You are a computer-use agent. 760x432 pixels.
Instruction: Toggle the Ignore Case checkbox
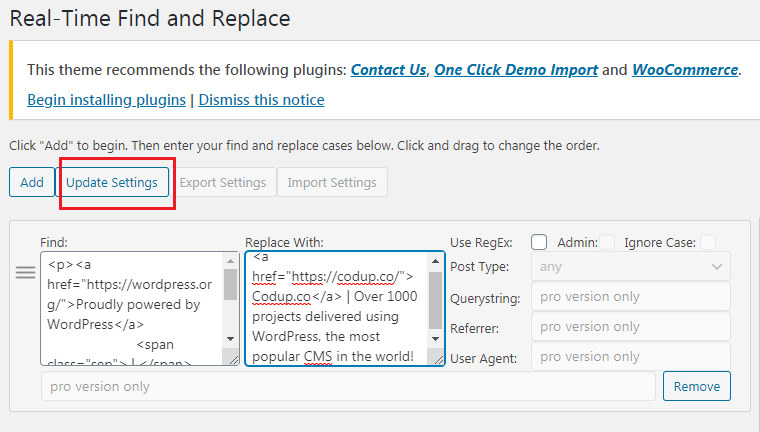click(x=708, y=242)
